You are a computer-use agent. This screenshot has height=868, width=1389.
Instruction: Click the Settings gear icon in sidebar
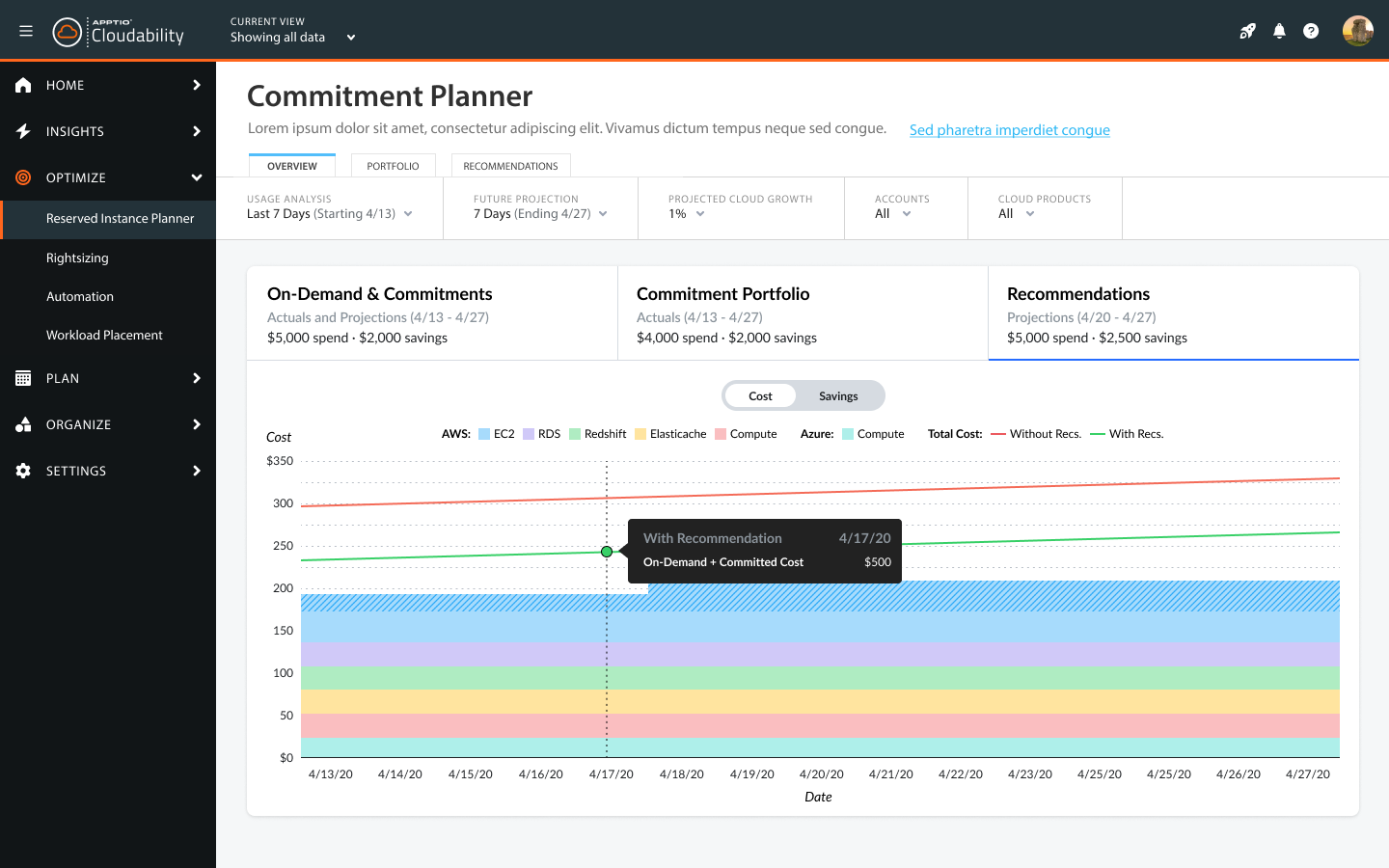pyautogui.click(x=23, y=471)
